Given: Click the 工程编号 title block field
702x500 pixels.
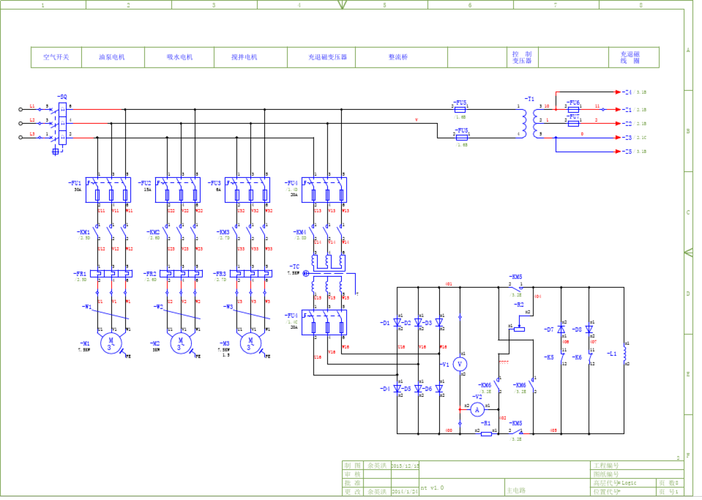Looking at the screenshot, I should click(x=607, y=466).
